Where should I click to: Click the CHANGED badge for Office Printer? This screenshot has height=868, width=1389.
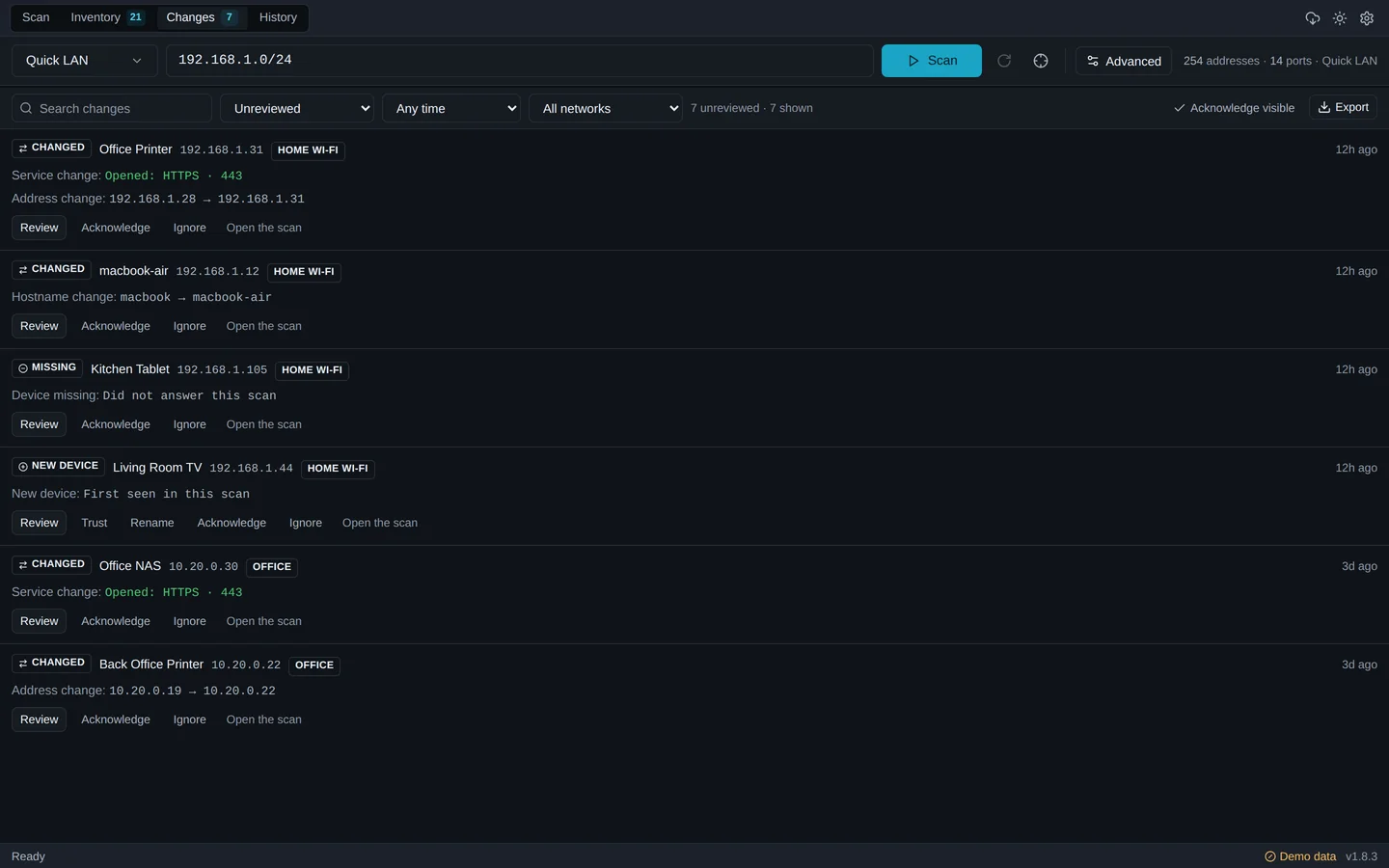(x=52, y=148)
